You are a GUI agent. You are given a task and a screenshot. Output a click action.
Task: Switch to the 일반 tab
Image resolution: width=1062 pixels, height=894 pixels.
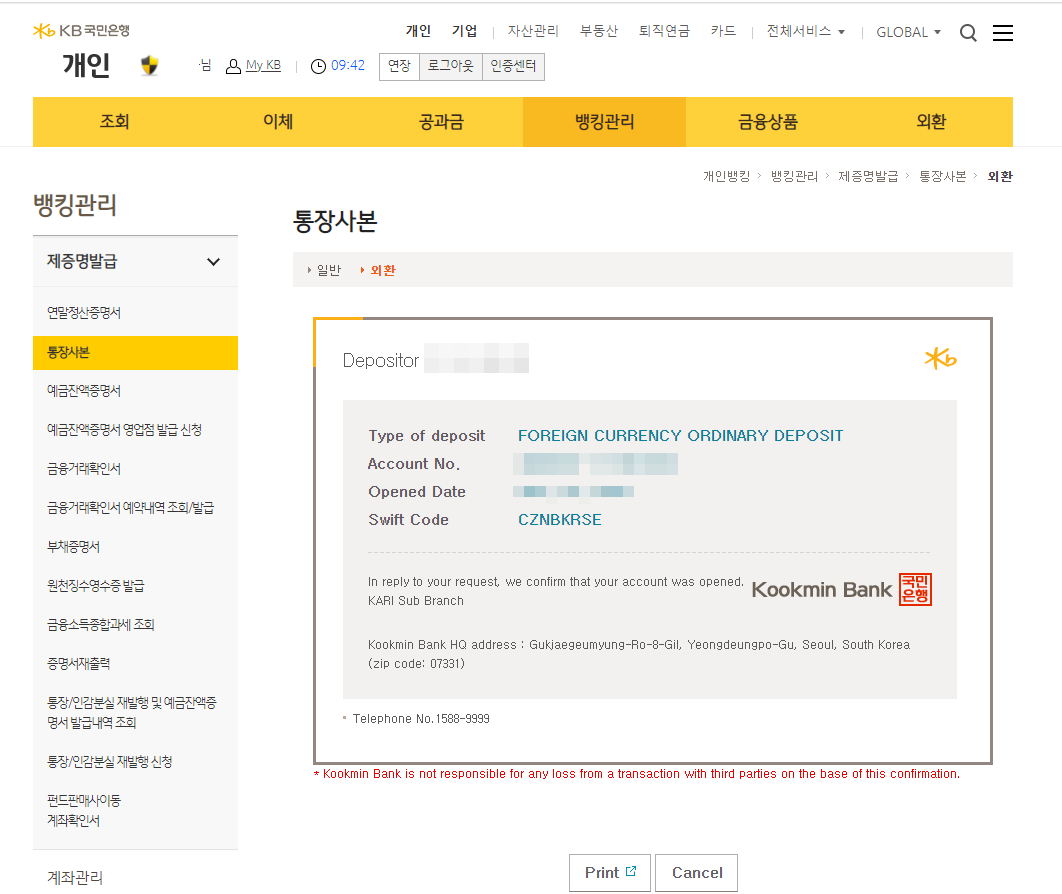(x=328, y=270)
